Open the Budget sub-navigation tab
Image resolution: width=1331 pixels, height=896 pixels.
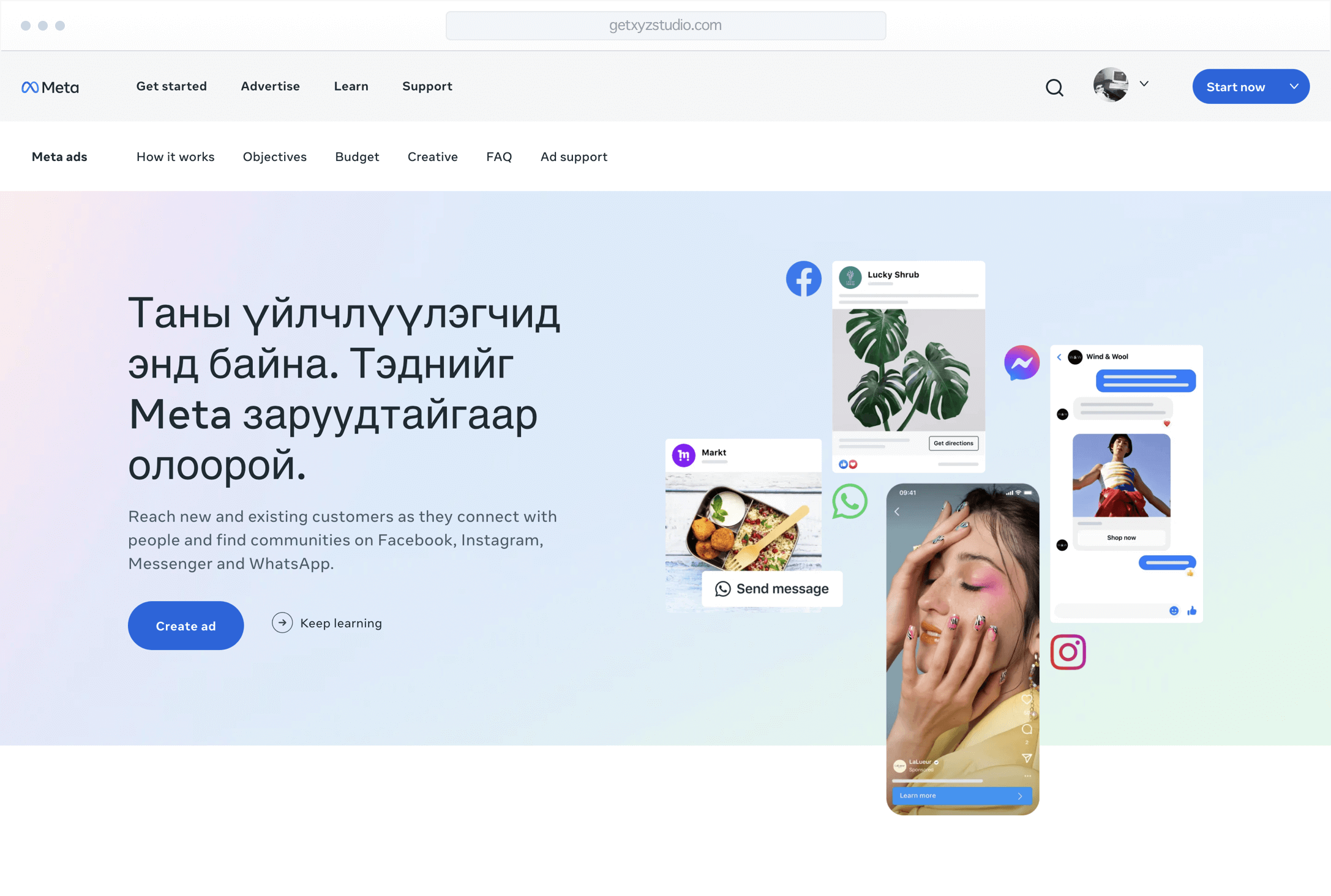[x=357, y=157]
